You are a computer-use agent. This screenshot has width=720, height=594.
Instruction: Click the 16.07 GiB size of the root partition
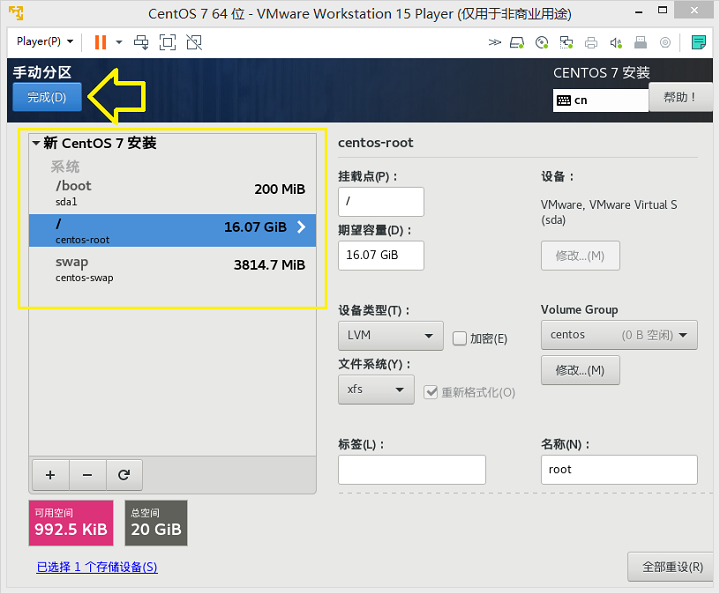255,227
